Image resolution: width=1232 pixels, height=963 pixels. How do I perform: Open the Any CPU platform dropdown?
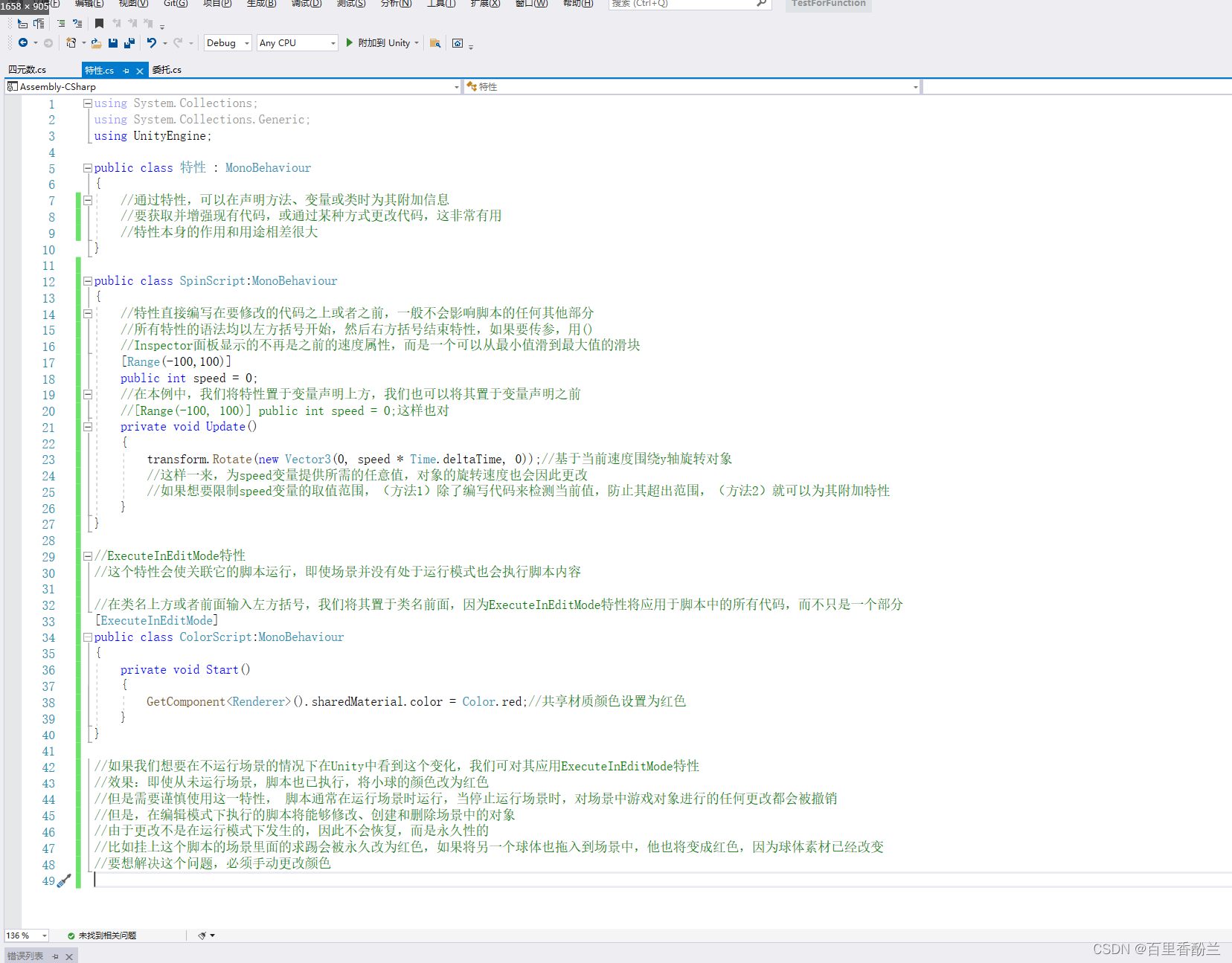[x=297, y=43]
